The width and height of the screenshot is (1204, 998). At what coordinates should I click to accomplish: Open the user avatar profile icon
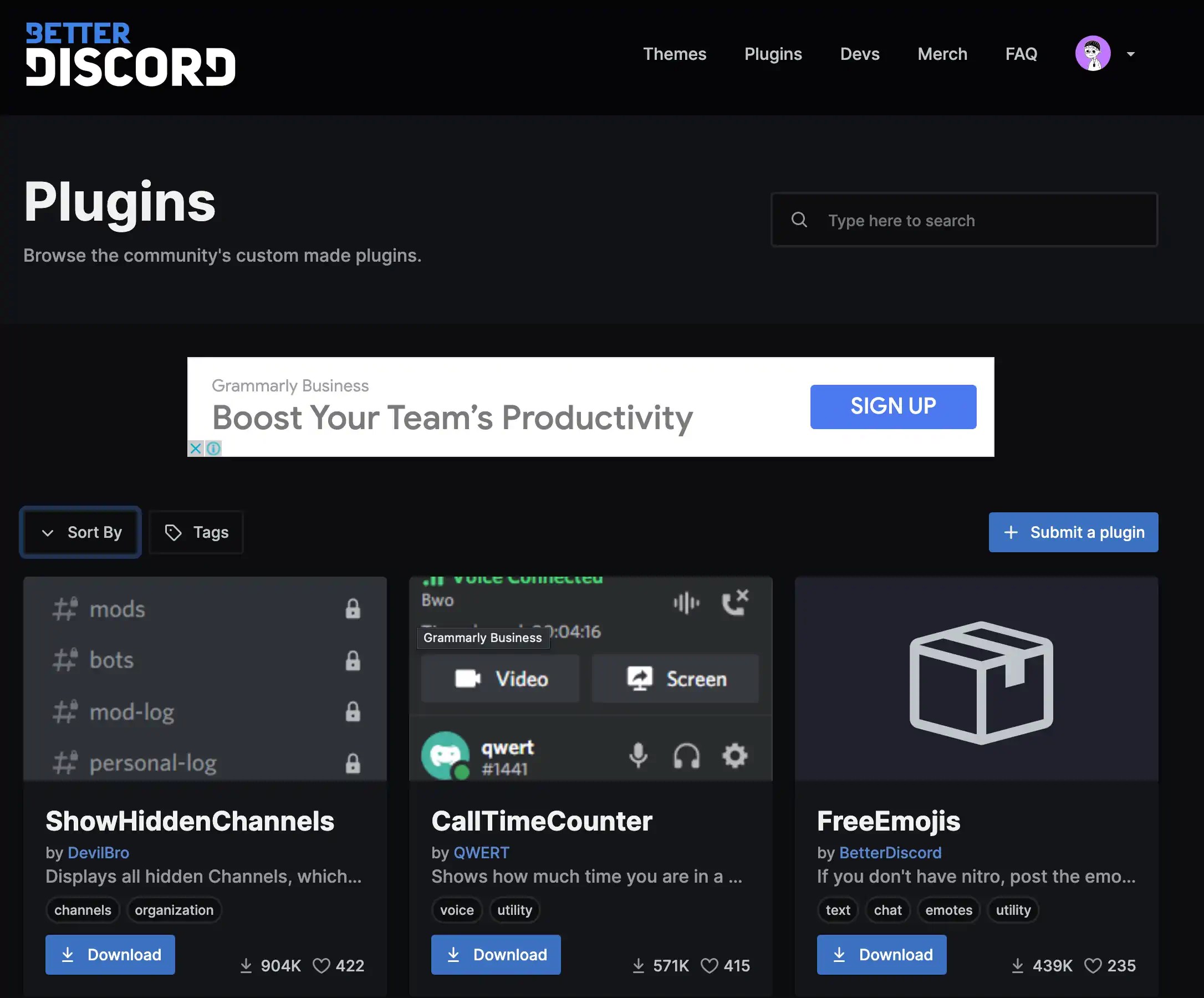pos(1093,53)
